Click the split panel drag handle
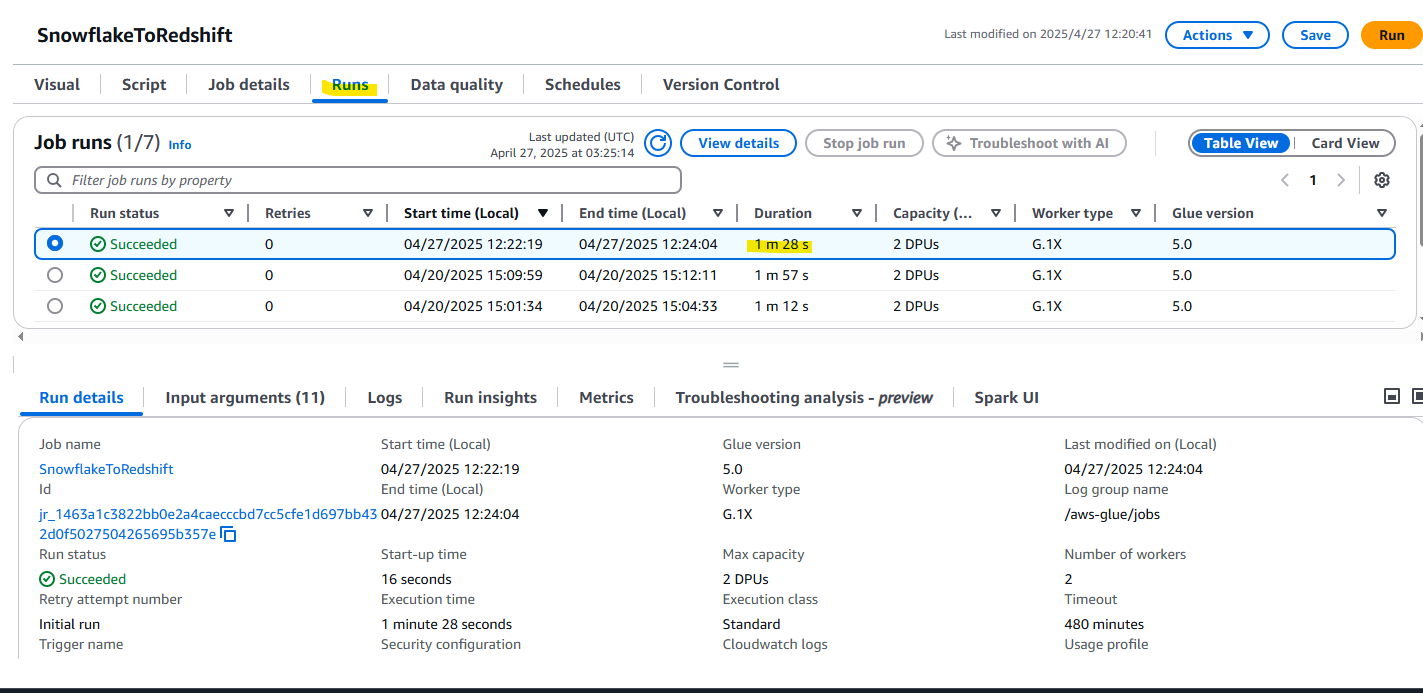This screenshot has width=1423, height=693. point(731,365)
